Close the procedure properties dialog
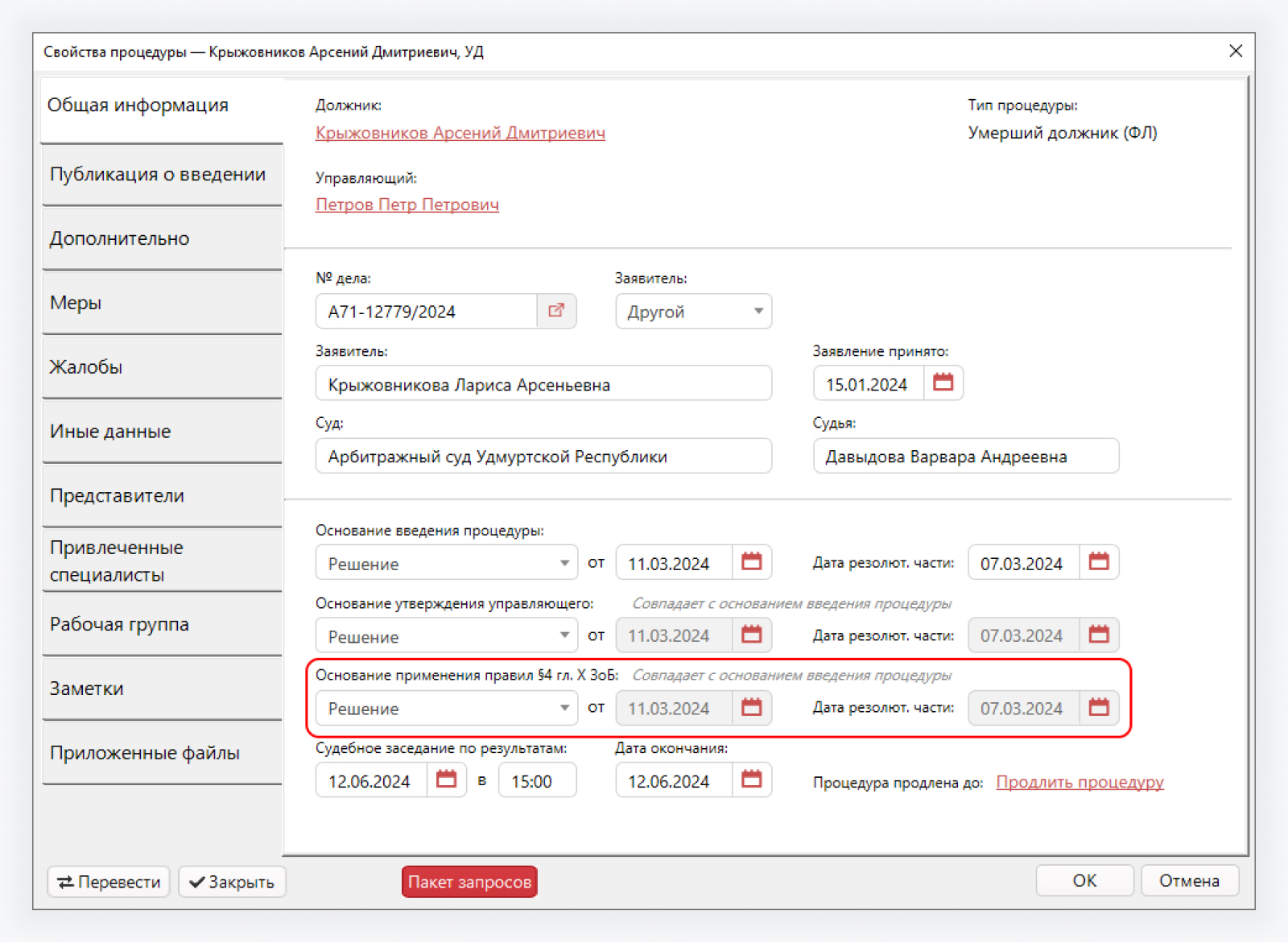The image size is (1288, 943). coord(1236,52)
